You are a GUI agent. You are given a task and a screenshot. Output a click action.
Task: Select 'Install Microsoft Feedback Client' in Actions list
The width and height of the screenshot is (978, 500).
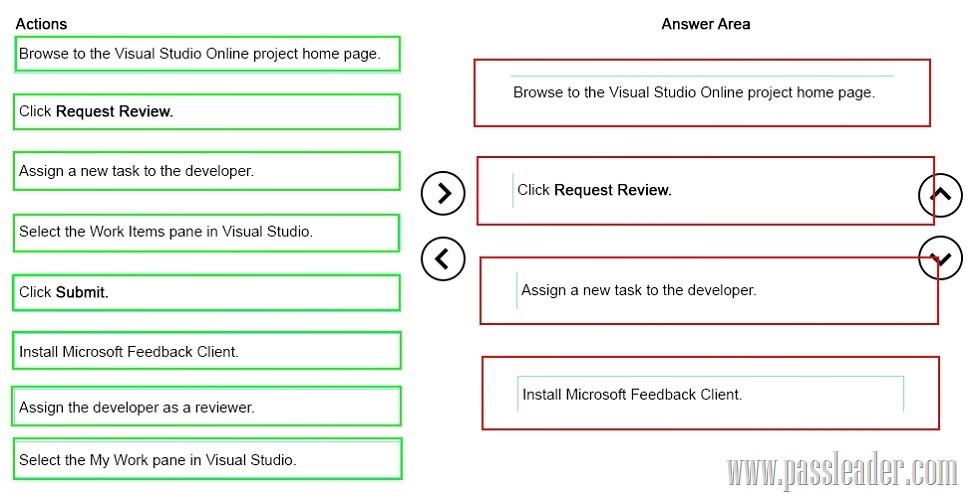click(206, 351)
